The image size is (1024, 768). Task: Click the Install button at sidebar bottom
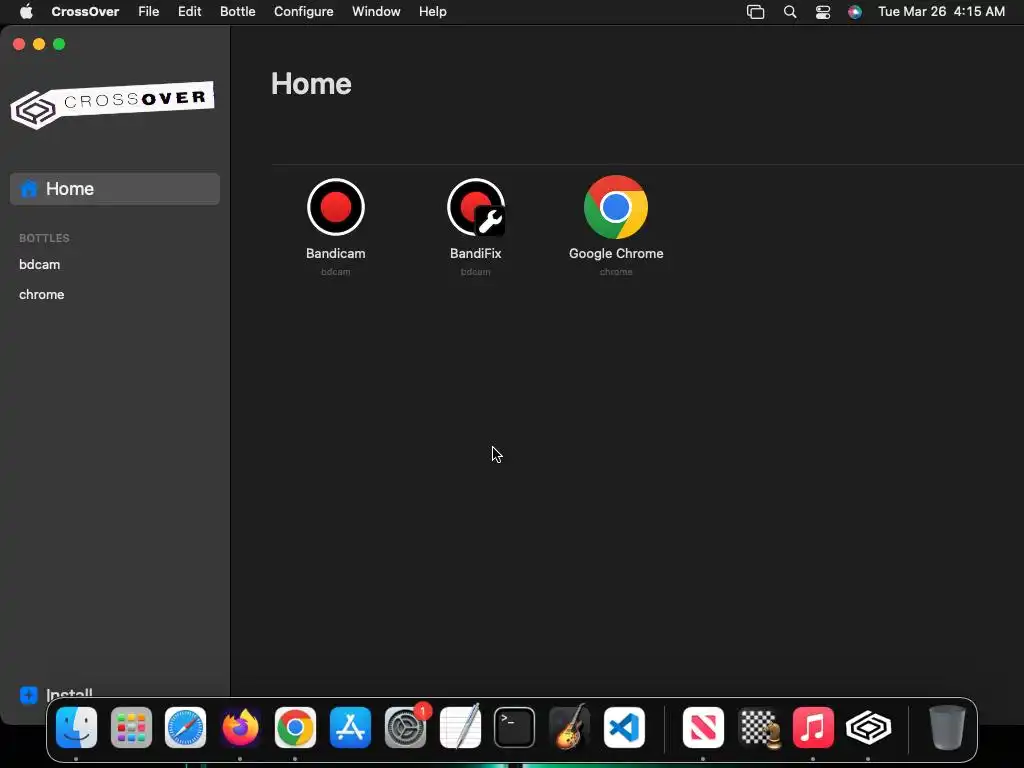pos(57,694)
